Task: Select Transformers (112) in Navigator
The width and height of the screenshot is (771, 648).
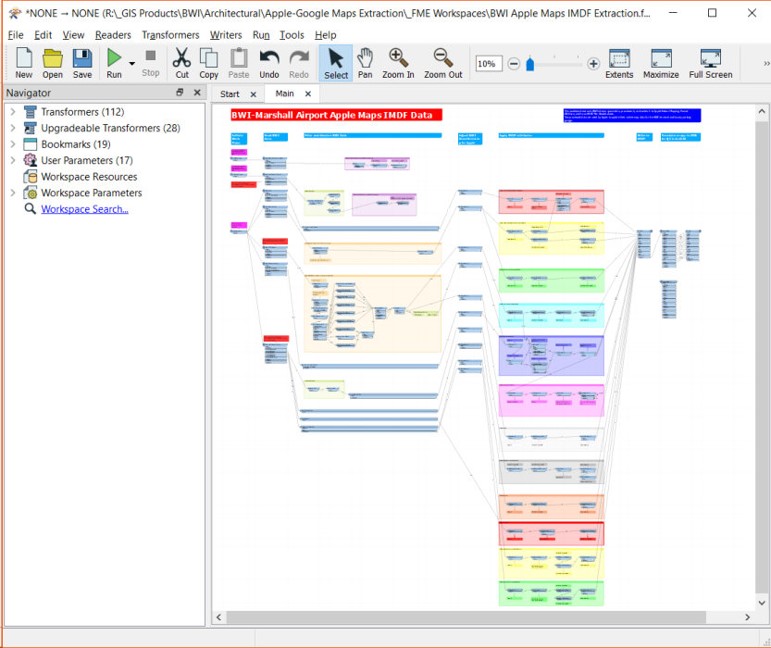Action: [82, 112]
